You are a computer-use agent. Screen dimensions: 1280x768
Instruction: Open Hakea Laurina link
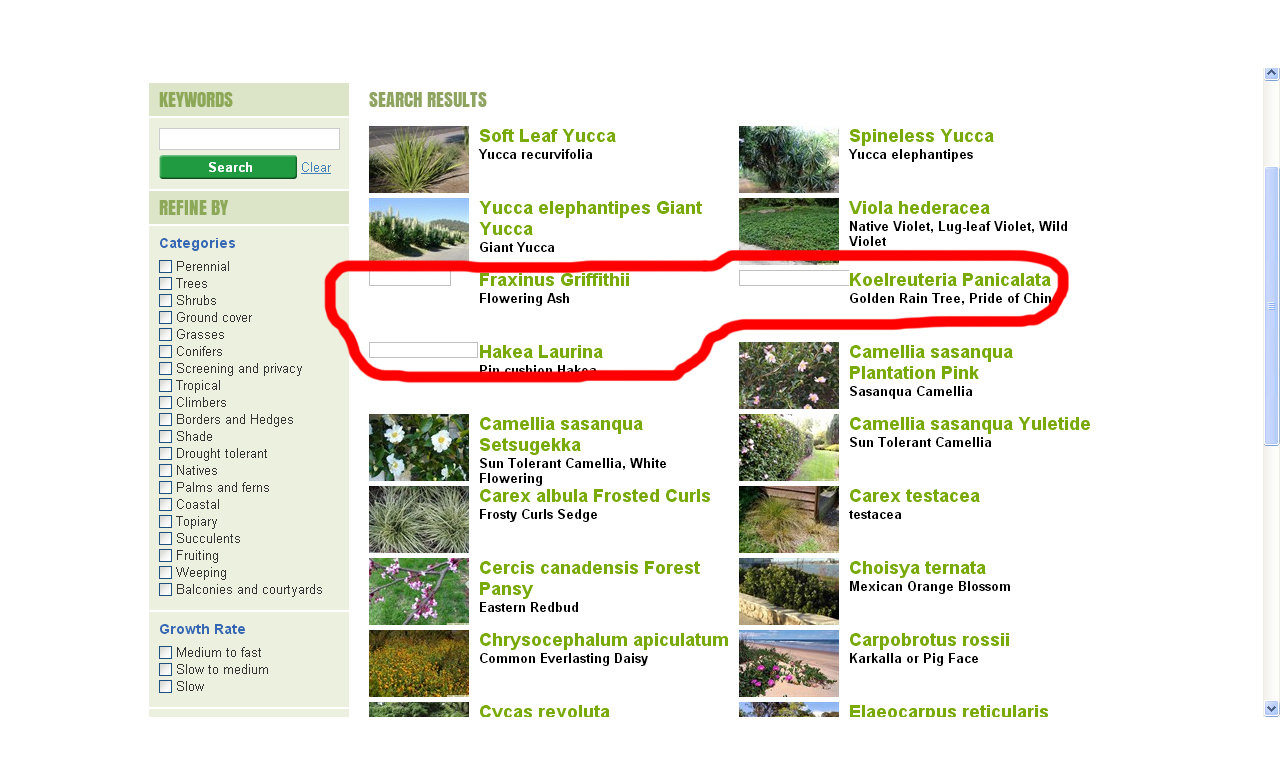541,352
